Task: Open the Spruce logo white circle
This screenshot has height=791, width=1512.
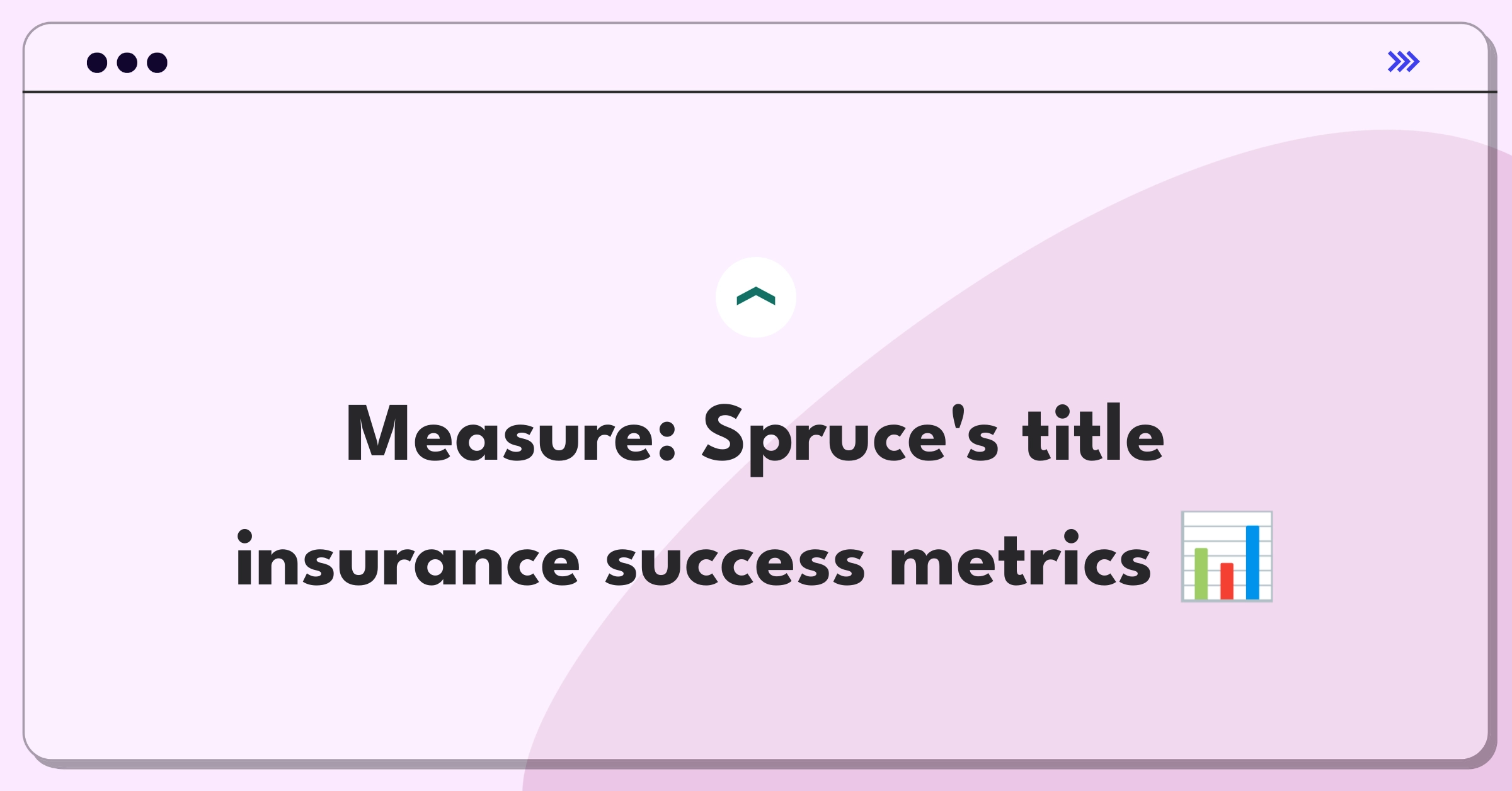Action: 756,297
